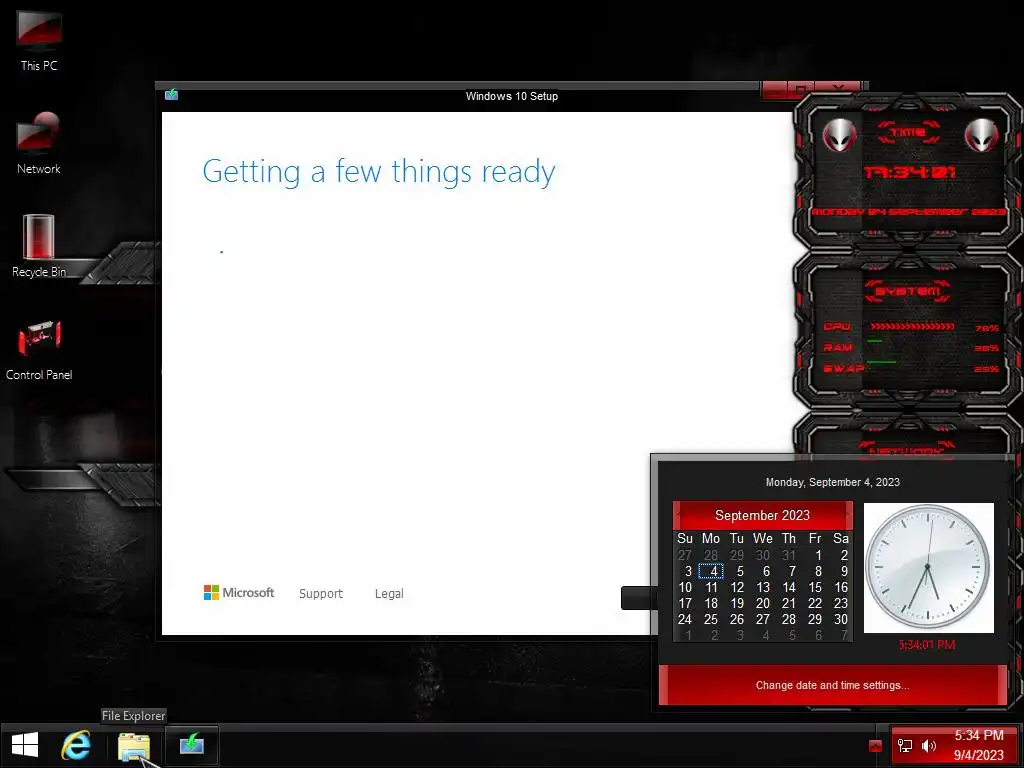Select September 10 in the calendar
This screenshot has width=1024, height=768.
[685, 587]
